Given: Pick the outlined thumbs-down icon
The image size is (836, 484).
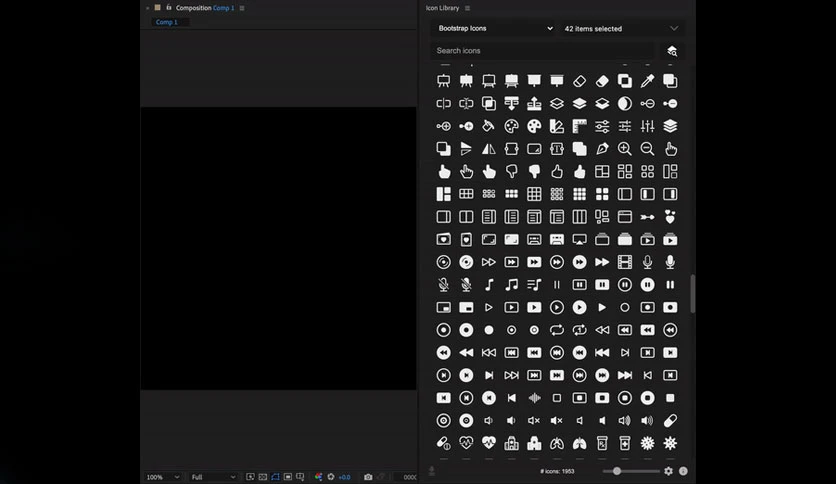Looking at the screenshot, I should tap(511, 172).
